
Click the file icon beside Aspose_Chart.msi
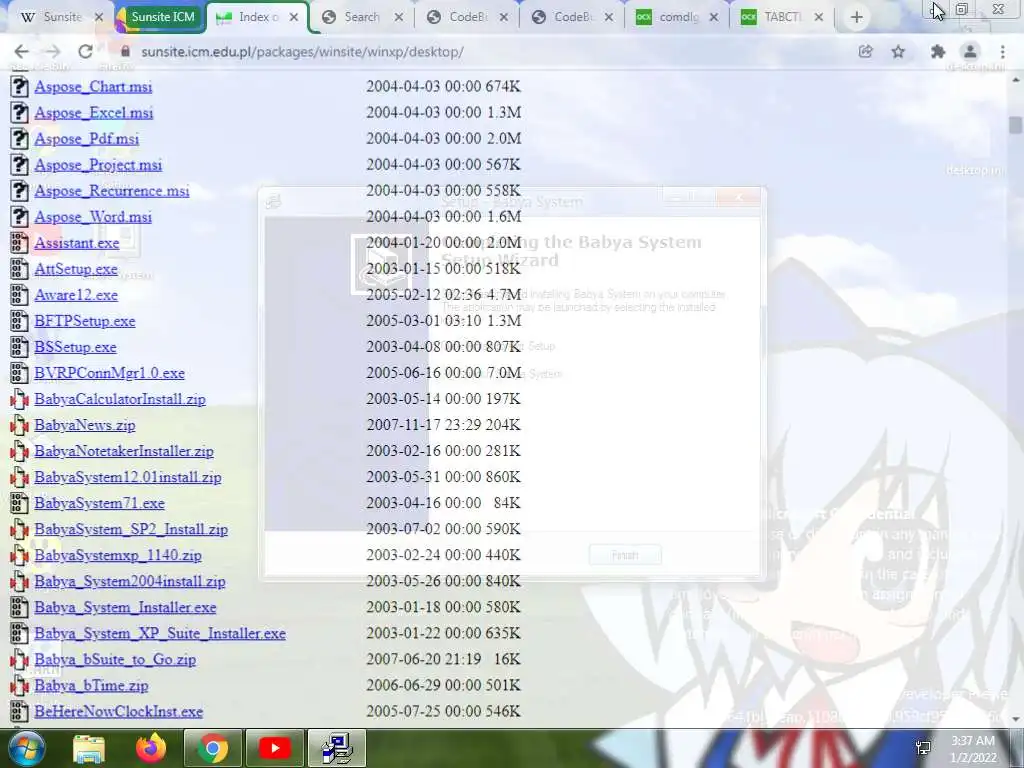[x=20, y=86]
